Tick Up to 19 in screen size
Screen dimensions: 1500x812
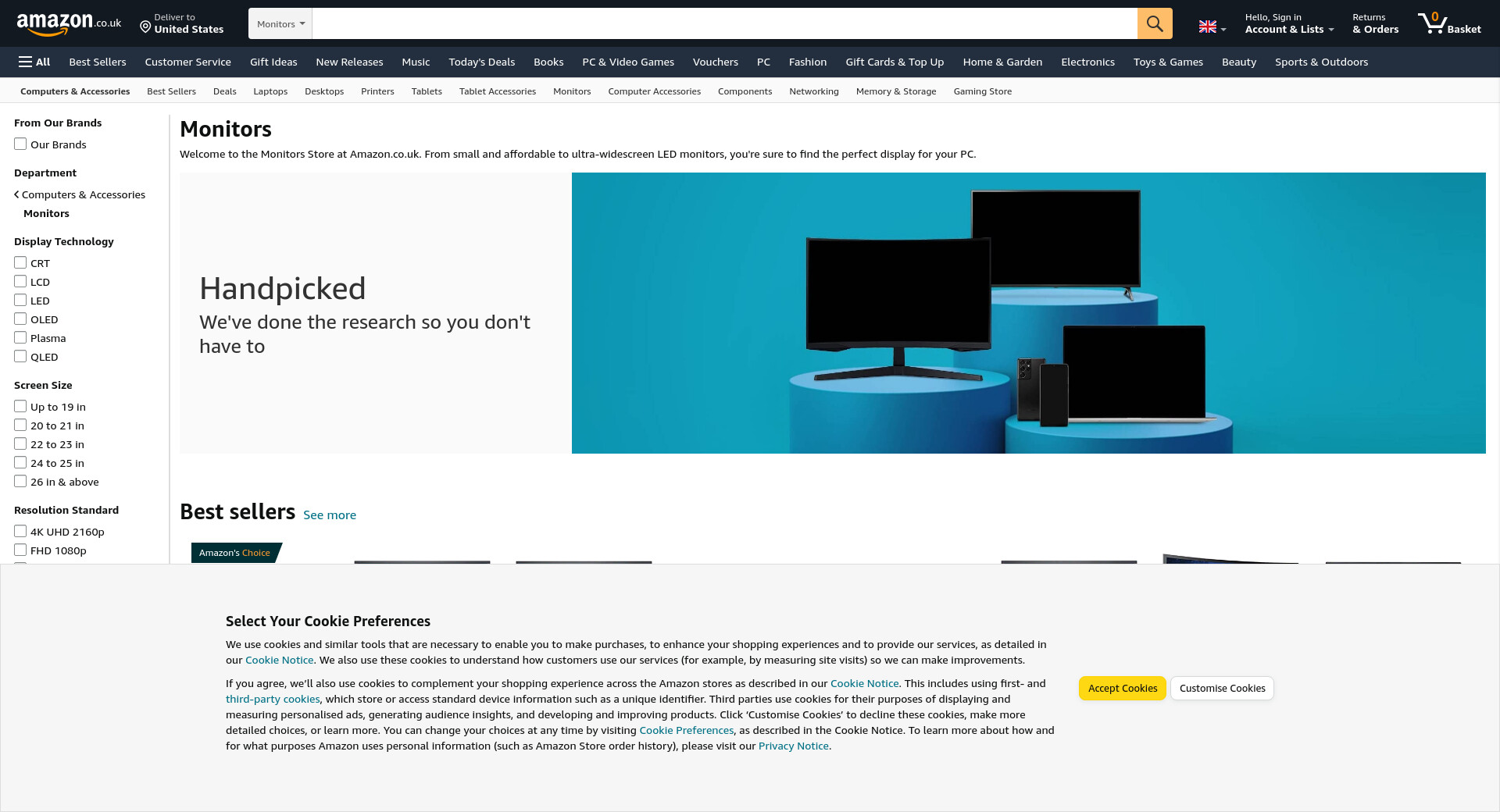(20, 406)
